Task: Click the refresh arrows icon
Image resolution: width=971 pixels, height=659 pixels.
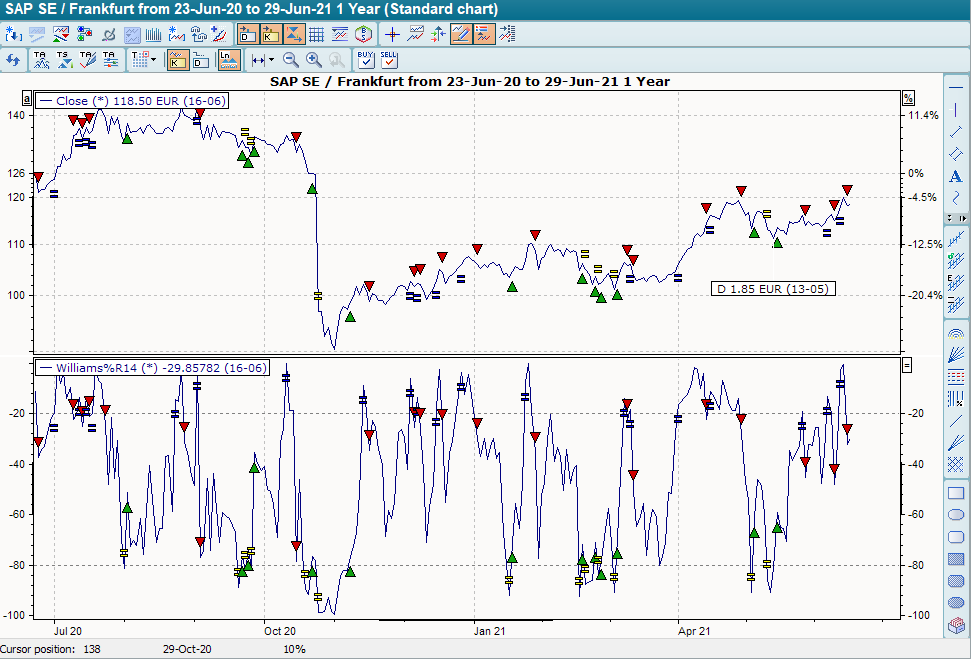Action: (14, 60)
